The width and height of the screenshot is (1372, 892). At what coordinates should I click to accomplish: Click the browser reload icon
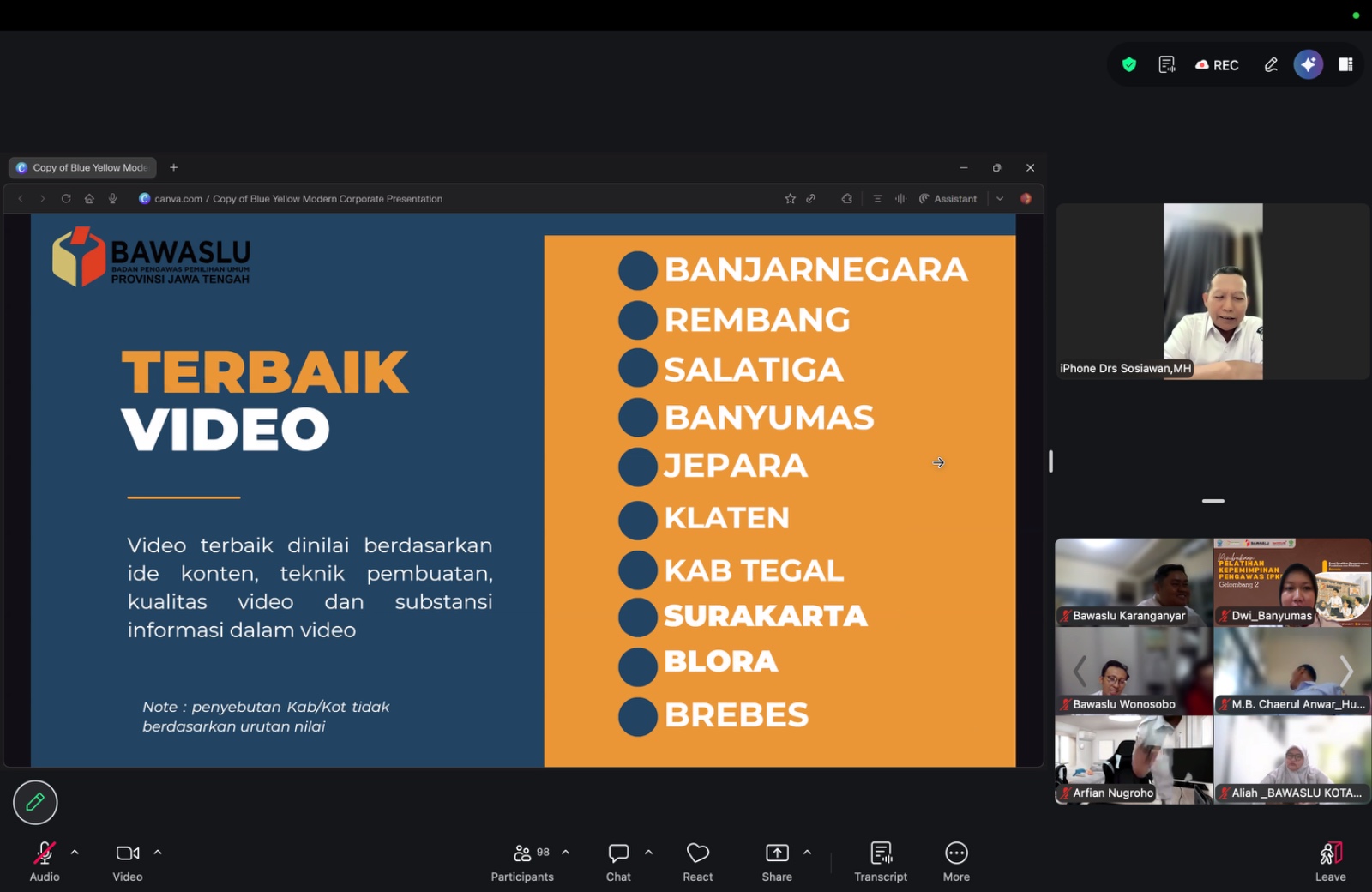(66, 198)
